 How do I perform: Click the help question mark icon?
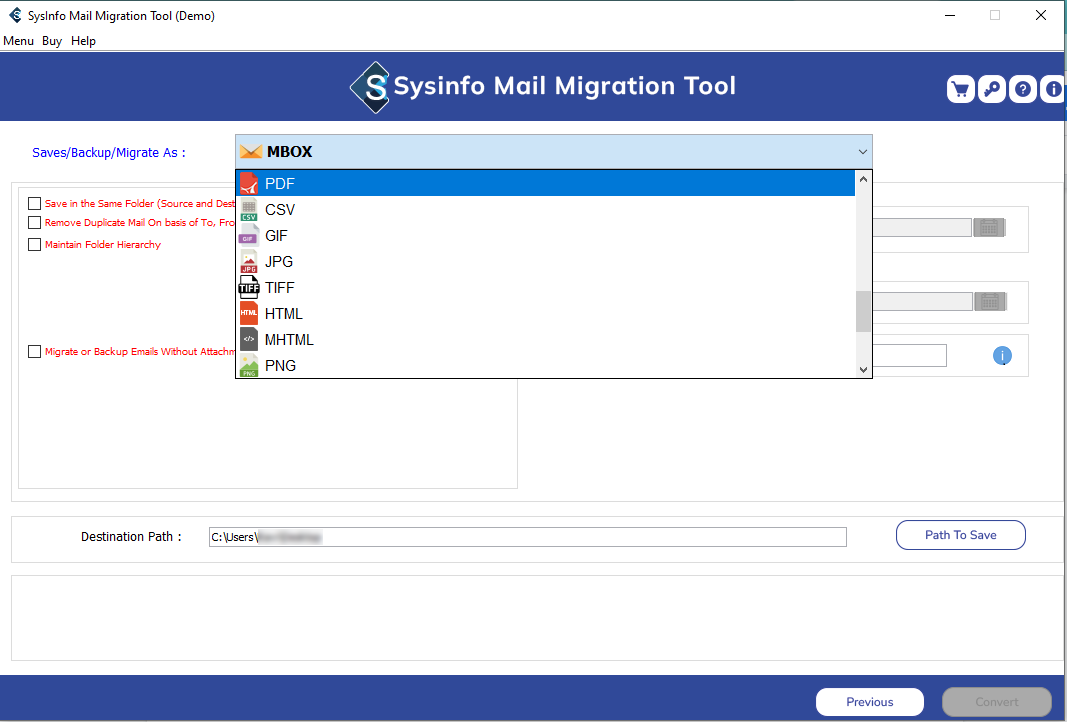(x=1022, y=90)
